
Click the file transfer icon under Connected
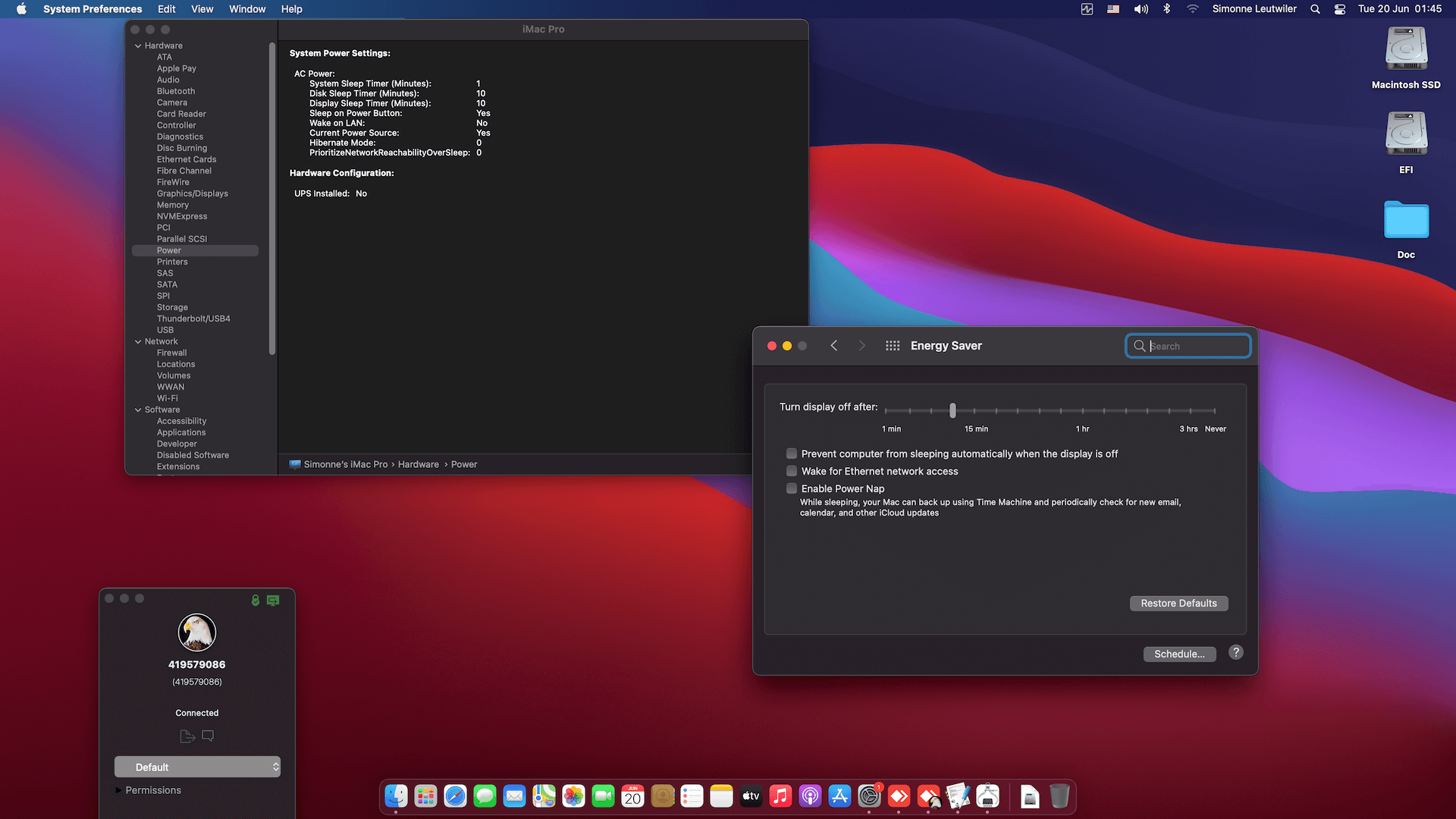click(187, 736)
